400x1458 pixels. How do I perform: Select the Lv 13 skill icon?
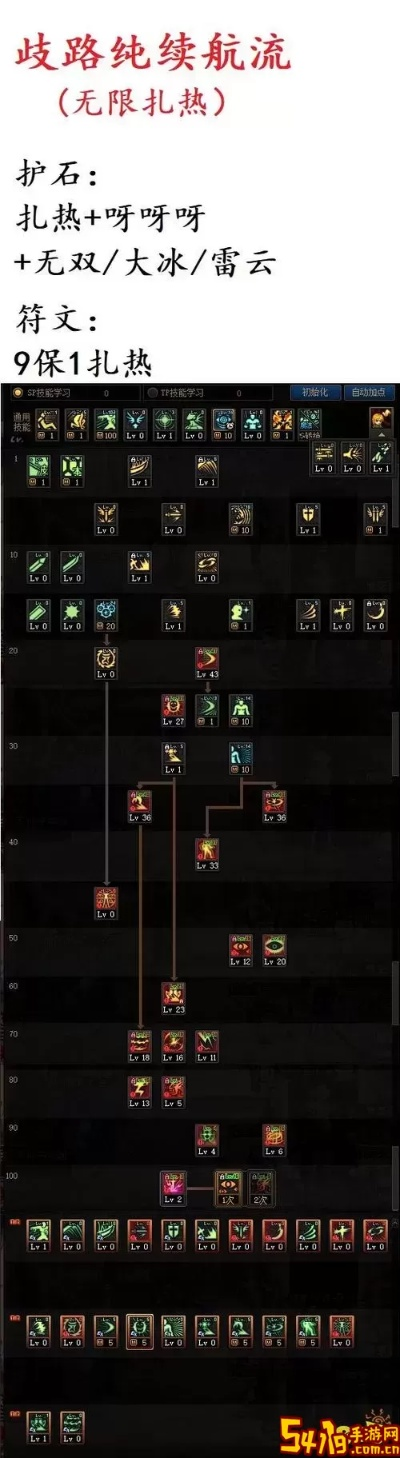[x=139, y=1093]
